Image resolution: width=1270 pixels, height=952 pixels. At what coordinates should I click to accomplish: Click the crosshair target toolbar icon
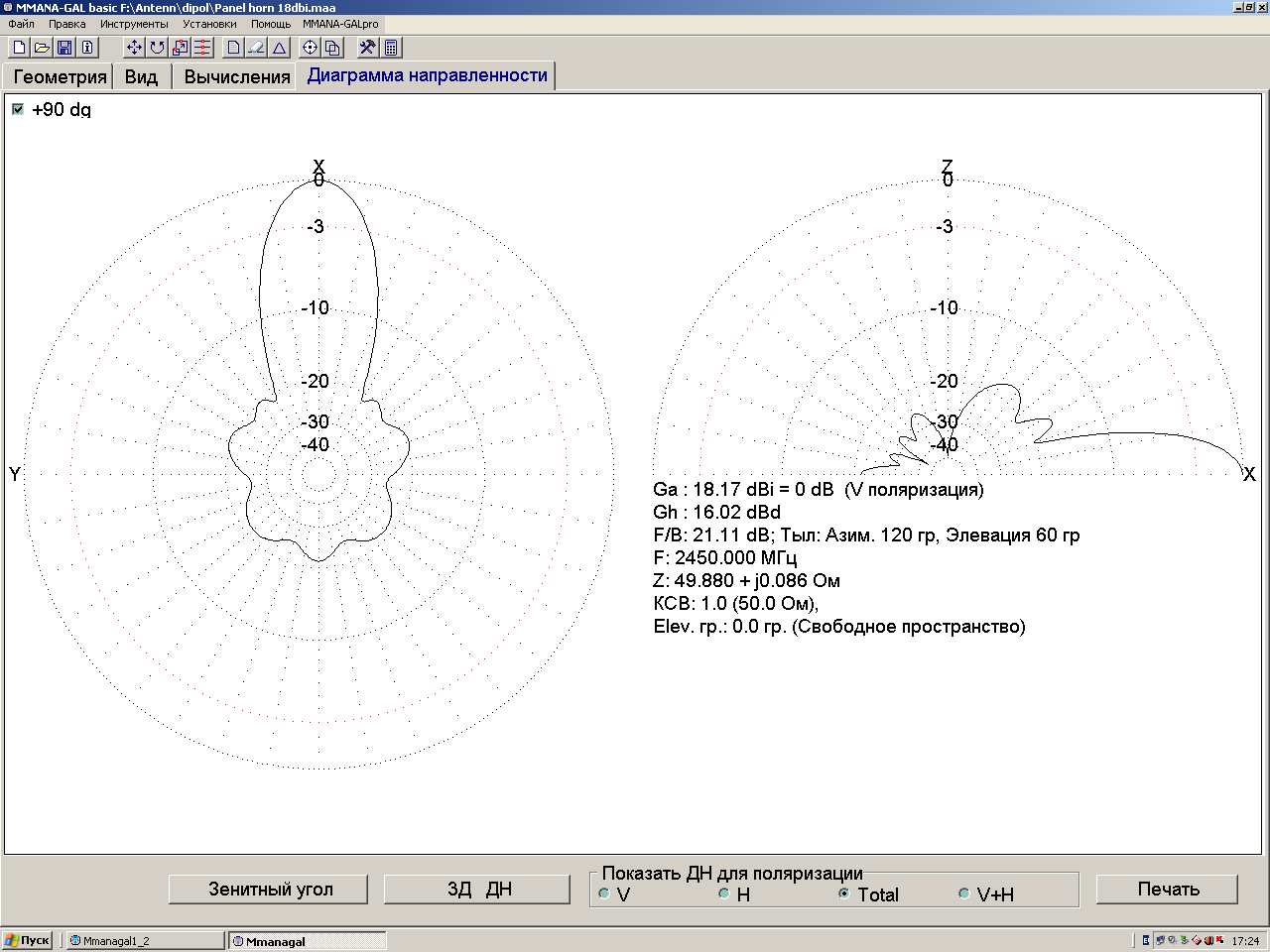point(310,48)
